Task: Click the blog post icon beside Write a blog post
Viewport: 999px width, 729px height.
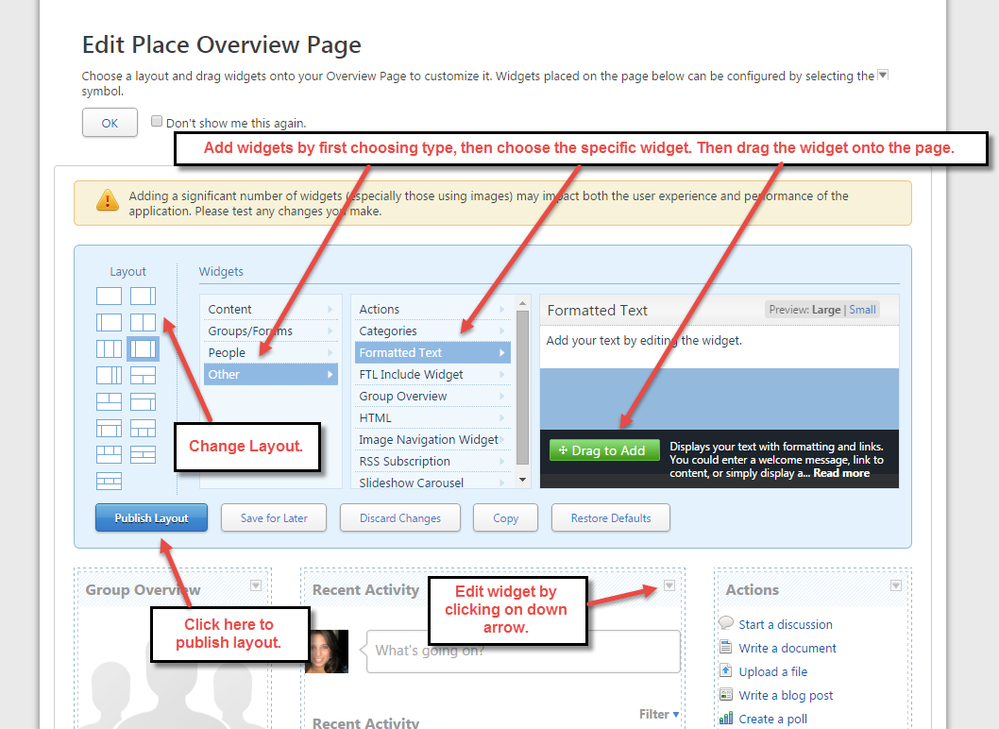Action: [726, 695]
